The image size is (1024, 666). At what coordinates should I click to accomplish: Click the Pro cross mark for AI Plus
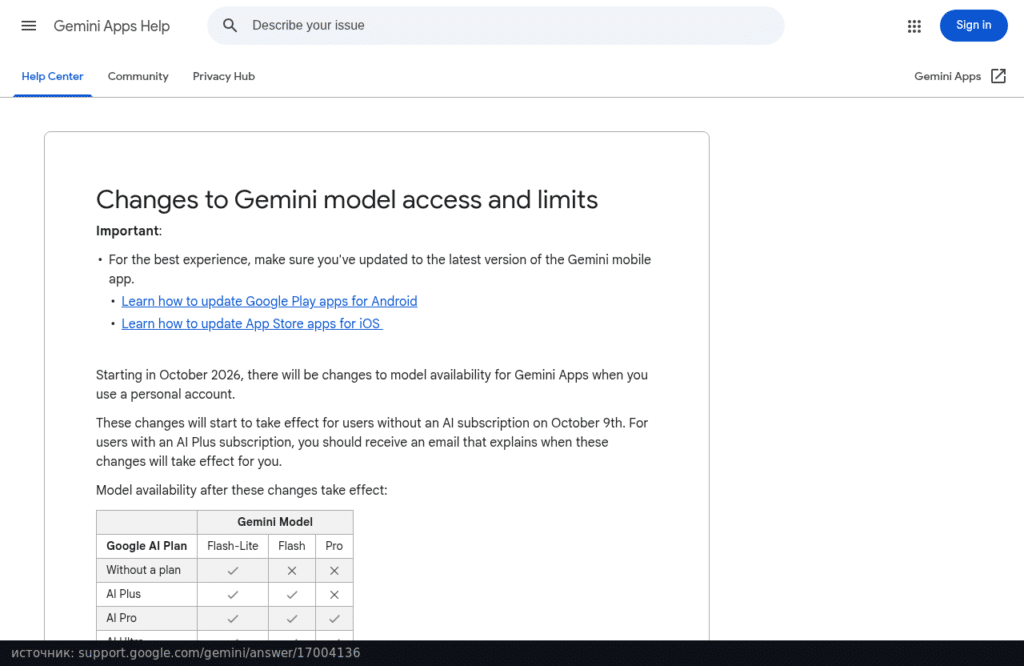tap(334, 595)
